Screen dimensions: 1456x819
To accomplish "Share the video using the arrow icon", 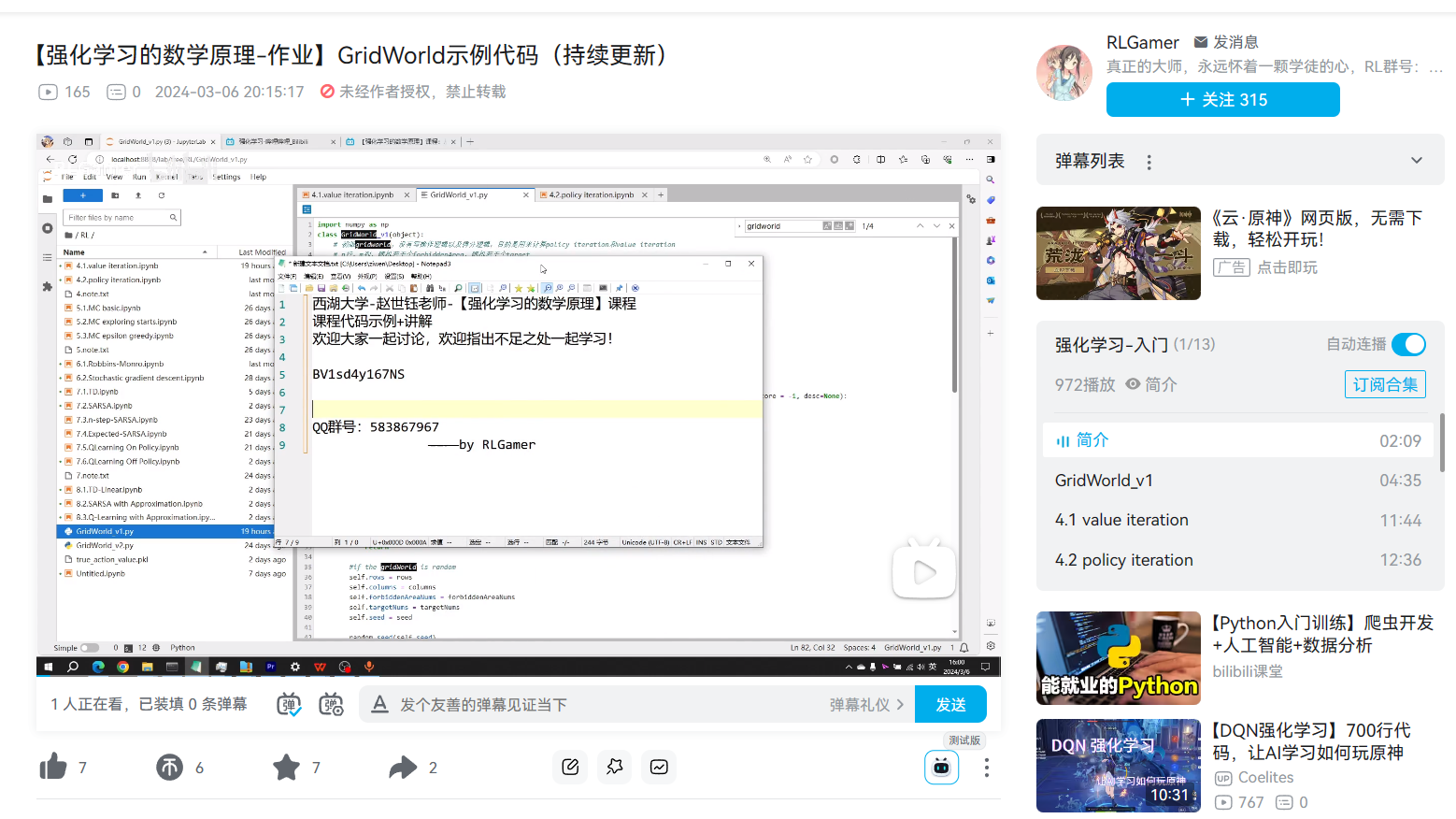I will (x=403, y=768).
